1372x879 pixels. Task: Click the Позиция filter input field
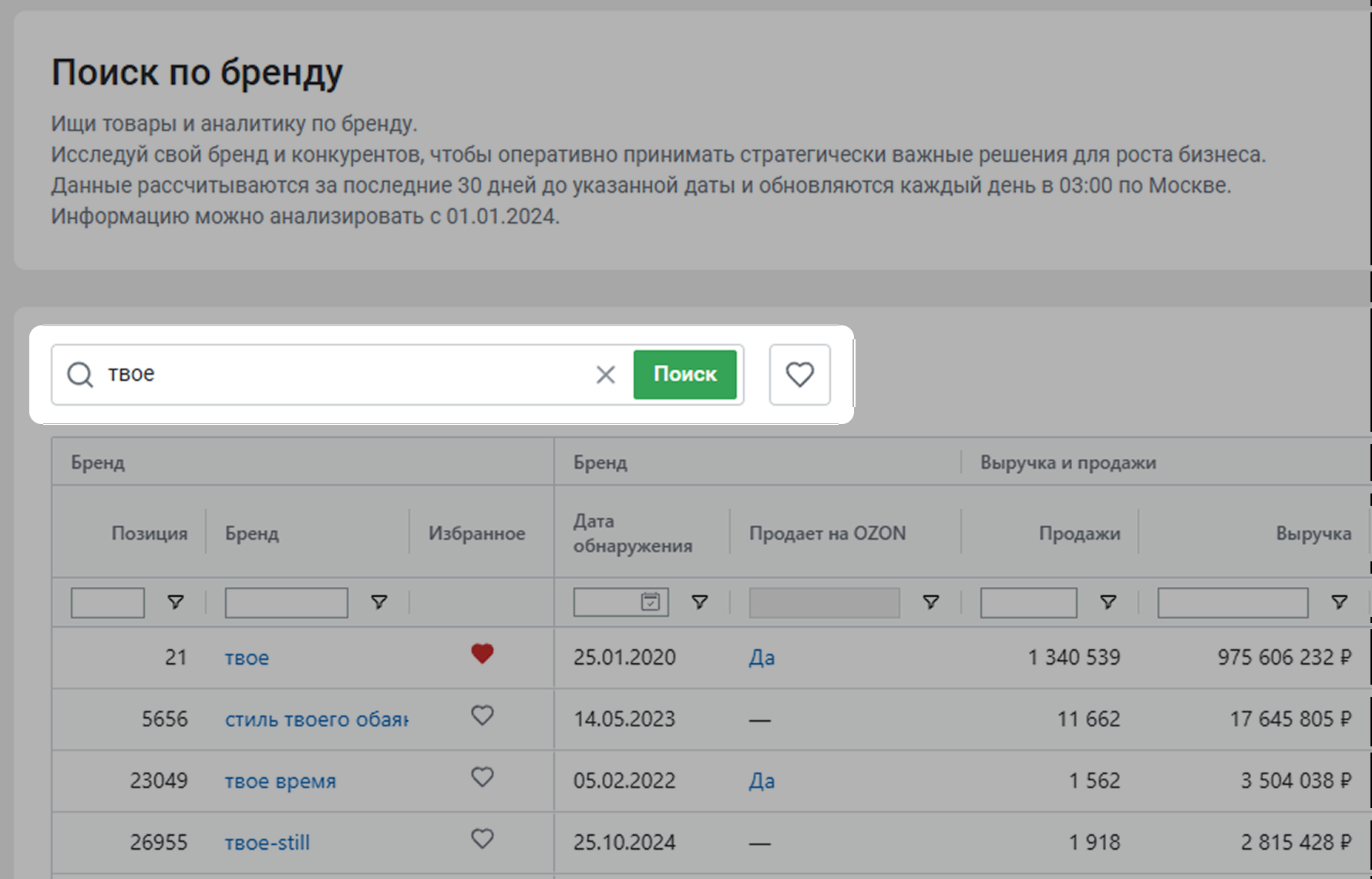coord(108,602)
